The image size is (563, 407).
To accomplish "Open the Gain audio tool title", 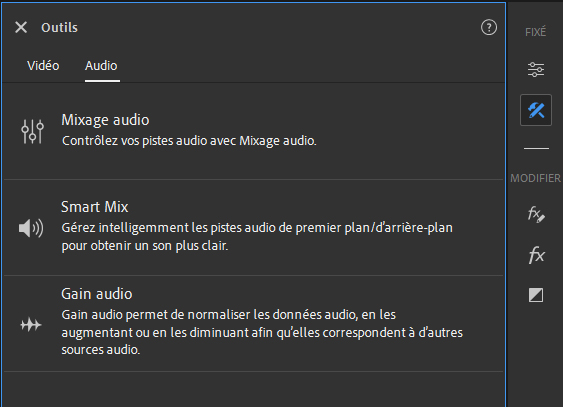I will coord(97,294).
